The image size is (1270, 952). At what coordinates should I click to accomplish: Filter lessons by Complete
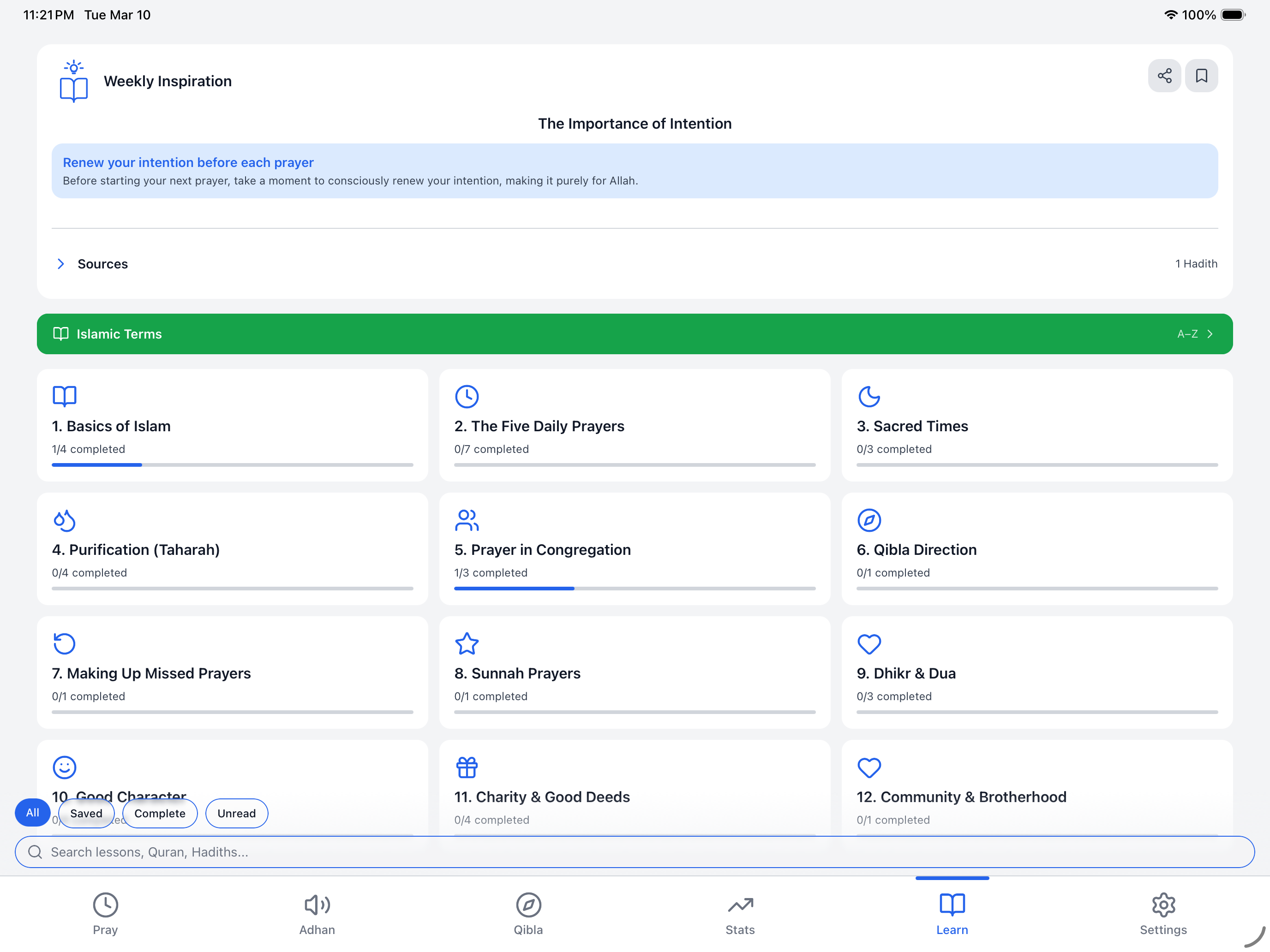pos(160,813)
